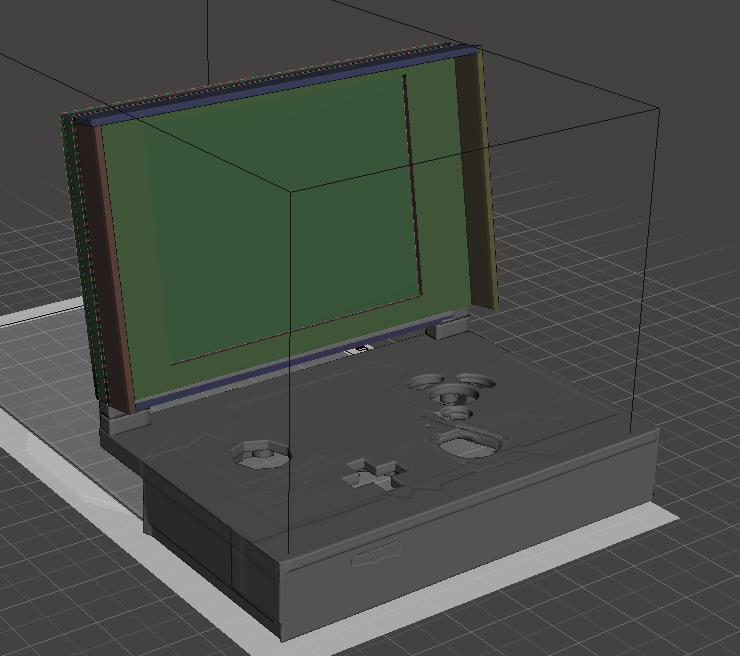Click the largest round button hole with inner cylinder
Viewport: 740px width, 656px height.
(x=454, y=395)
